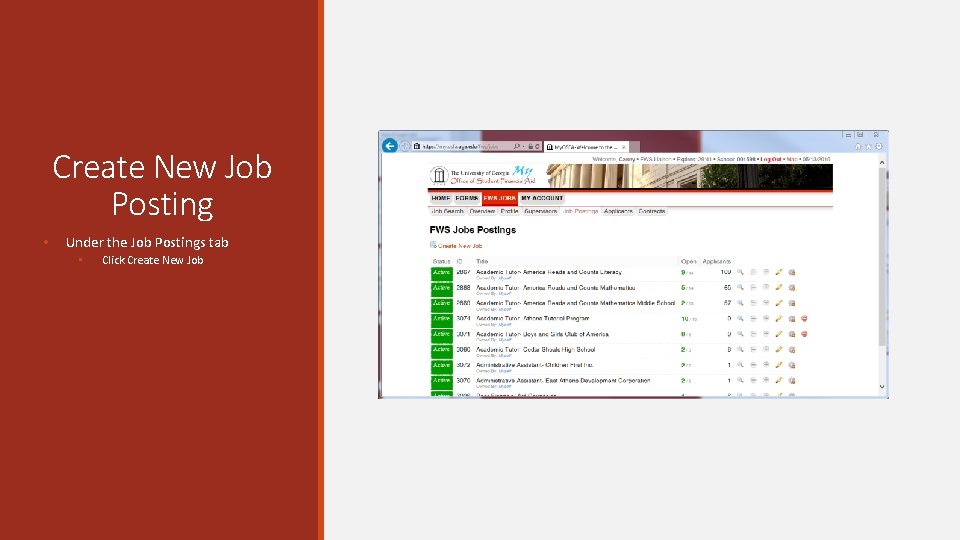Click the browser forward arrow button
This screenshot has width=960, height=540.
tap(405, 146)
